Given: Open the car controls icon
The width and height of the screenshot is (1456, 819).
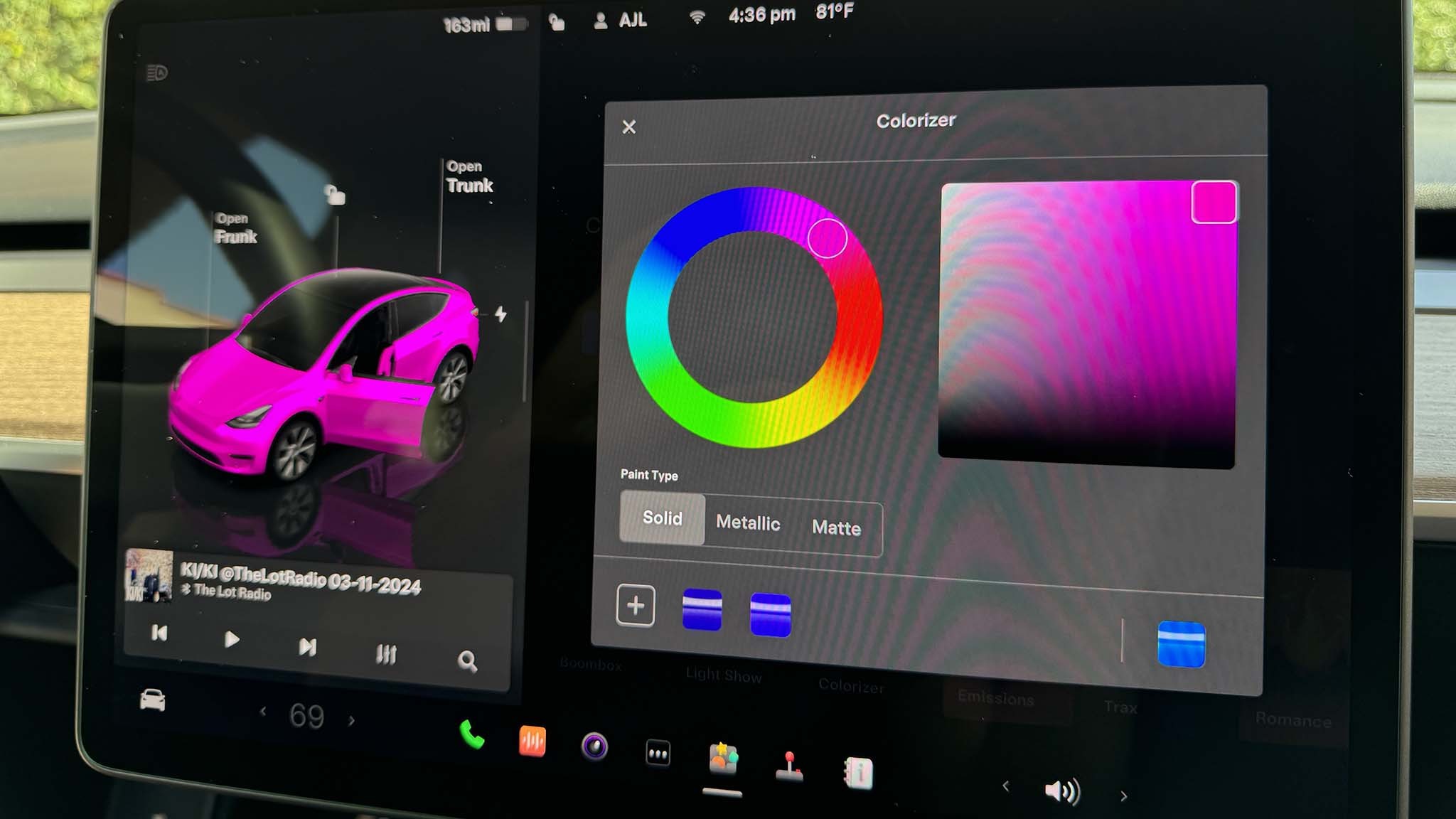Looking at the screenshot, I should (x=153, y=700).
